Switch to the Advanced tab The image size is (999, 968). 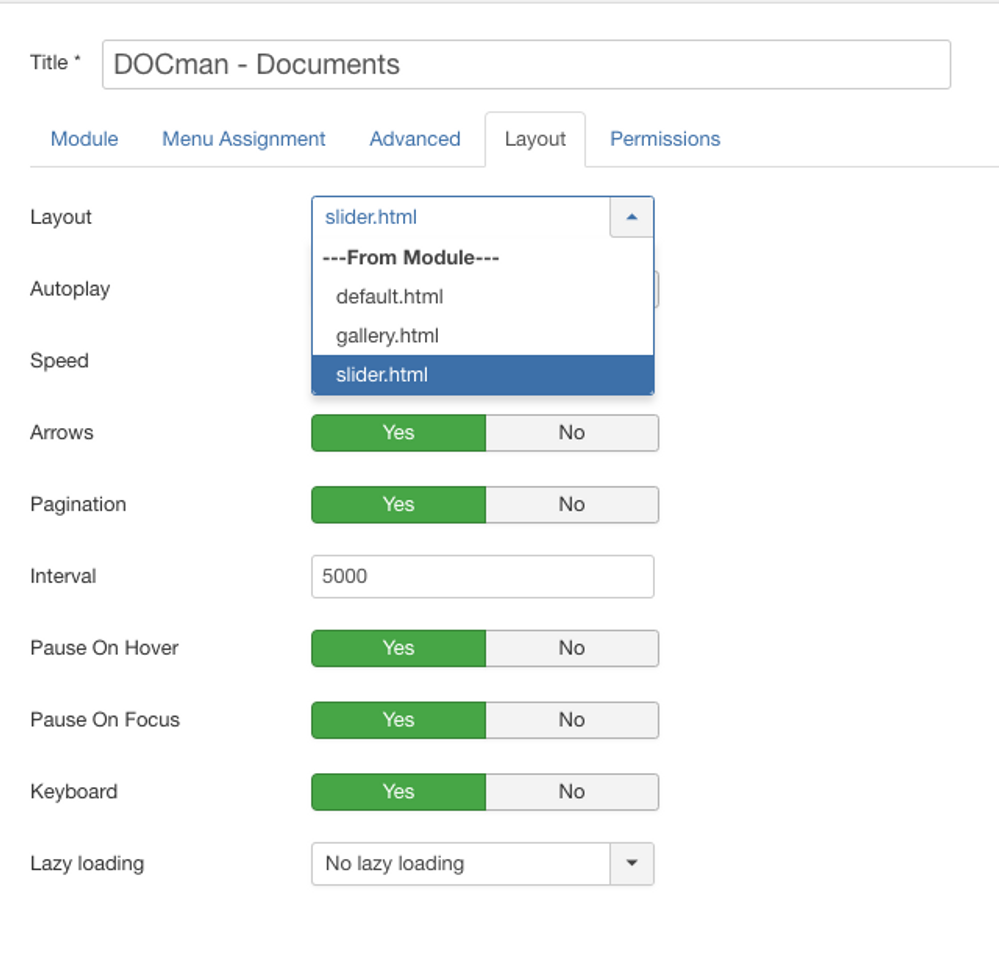[414, 139]
